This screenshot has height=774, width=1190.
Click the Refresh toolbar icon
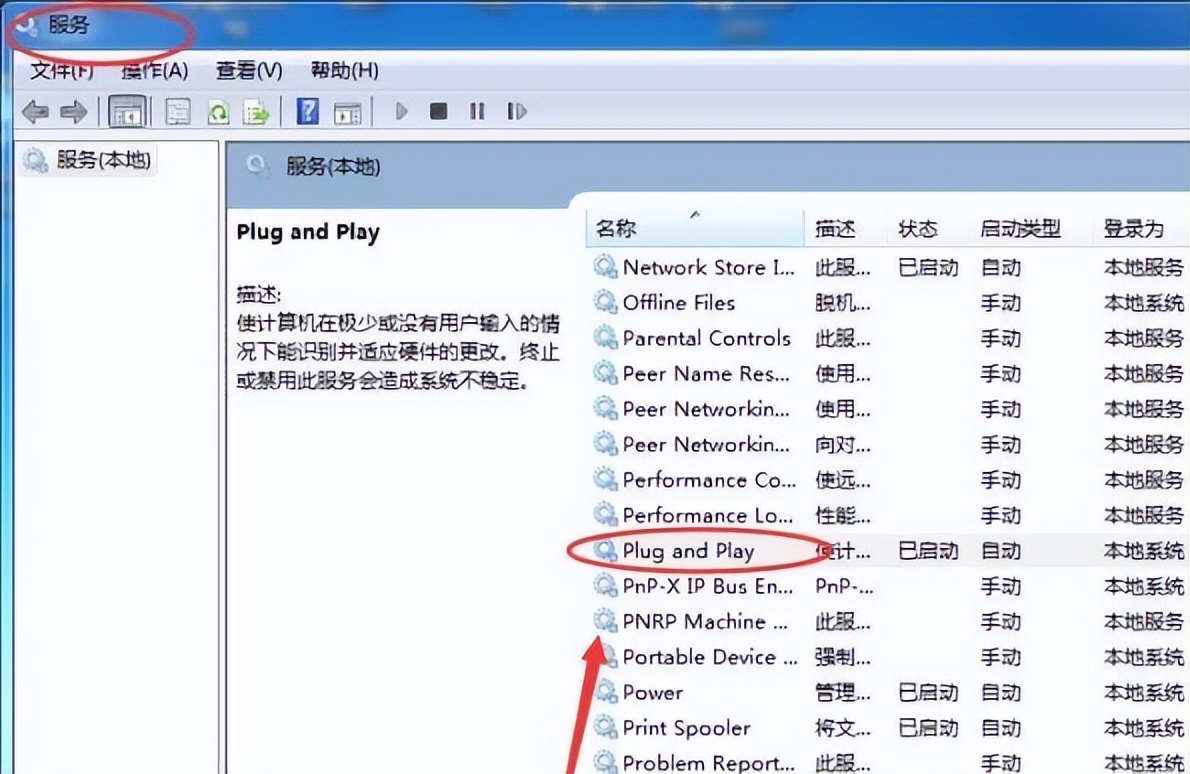(x=218, y=112)
